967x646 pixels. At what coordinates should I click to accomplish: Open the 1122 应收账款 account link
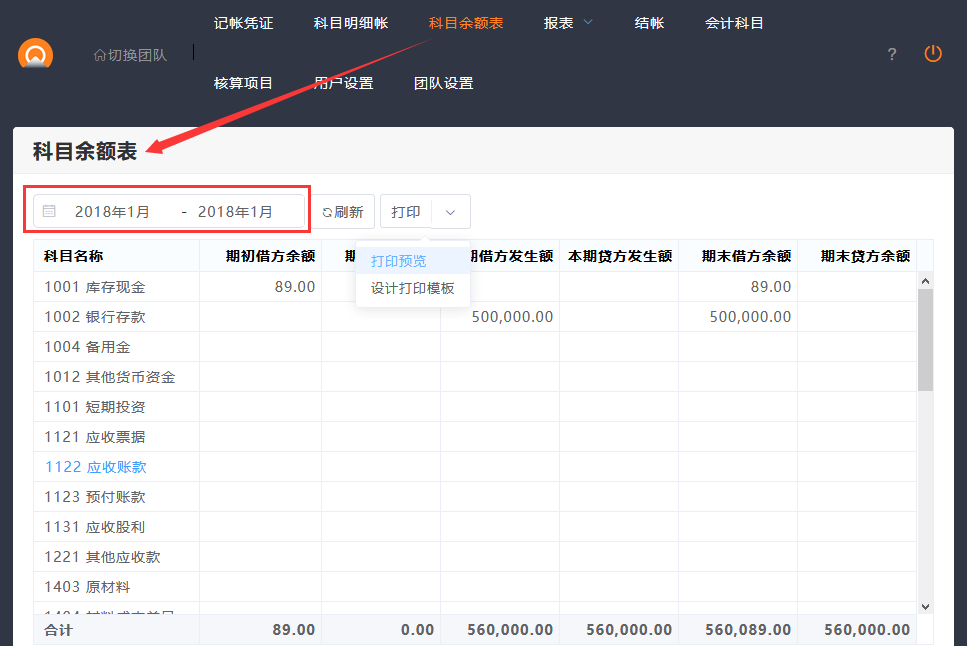(95, 467)
